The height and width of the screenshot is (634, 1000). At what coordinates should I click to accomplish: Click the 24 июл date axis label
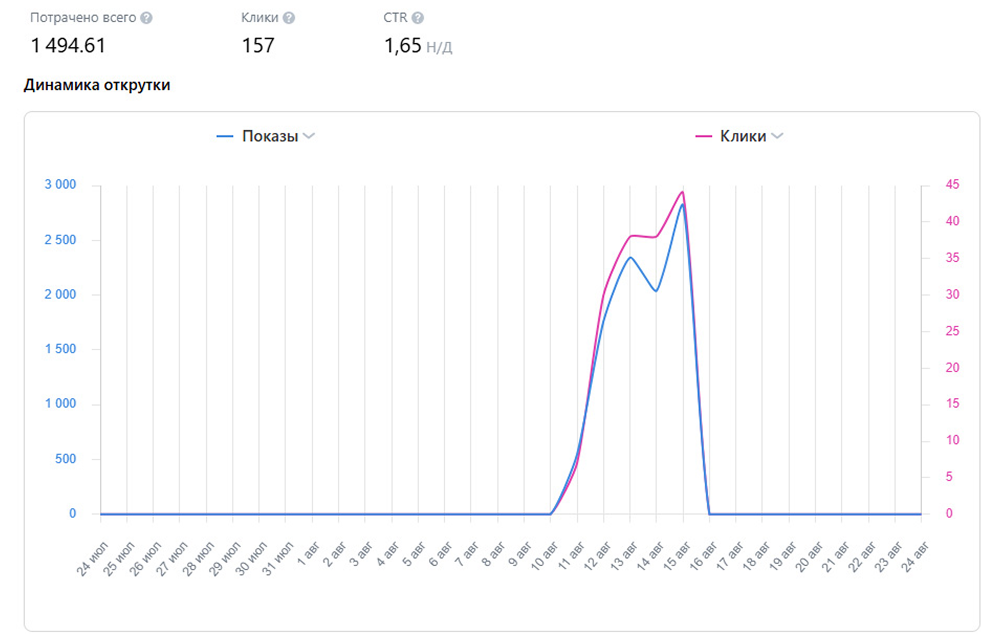[x=89, y=557]
